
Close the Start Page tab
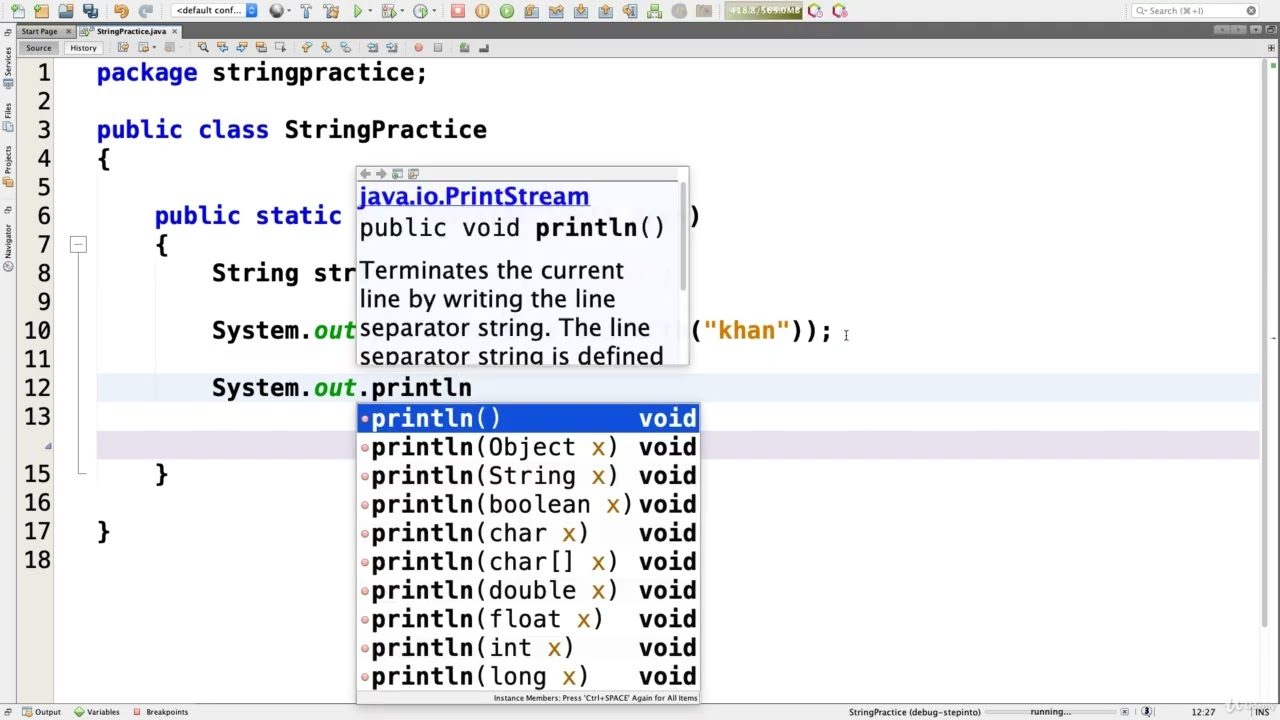coord(68,31)
